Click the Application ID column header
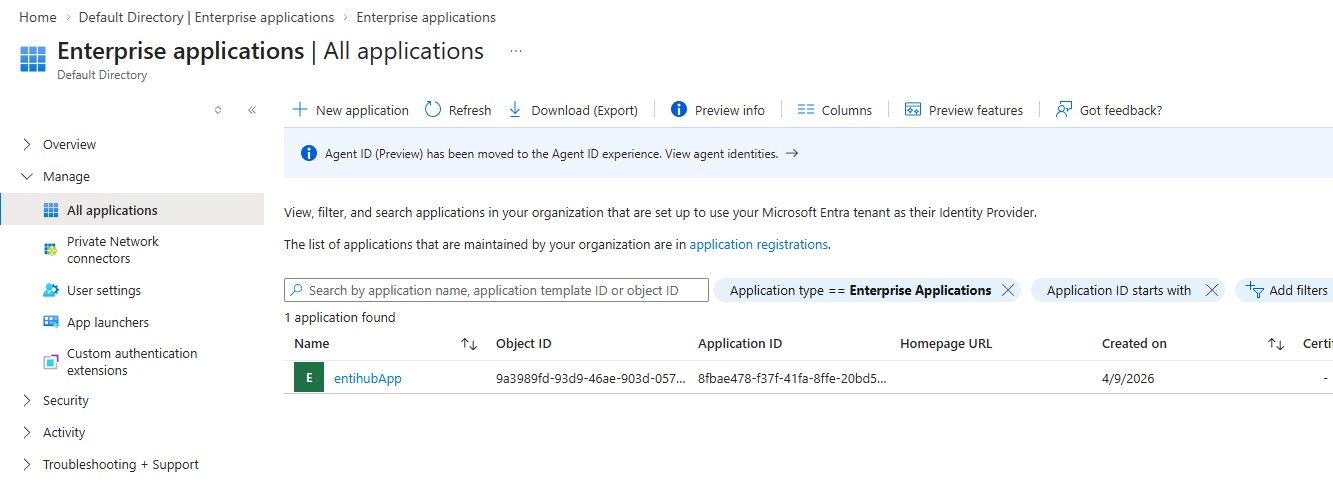This screenshot has height=500, width=1333. (x=740, y=344)
